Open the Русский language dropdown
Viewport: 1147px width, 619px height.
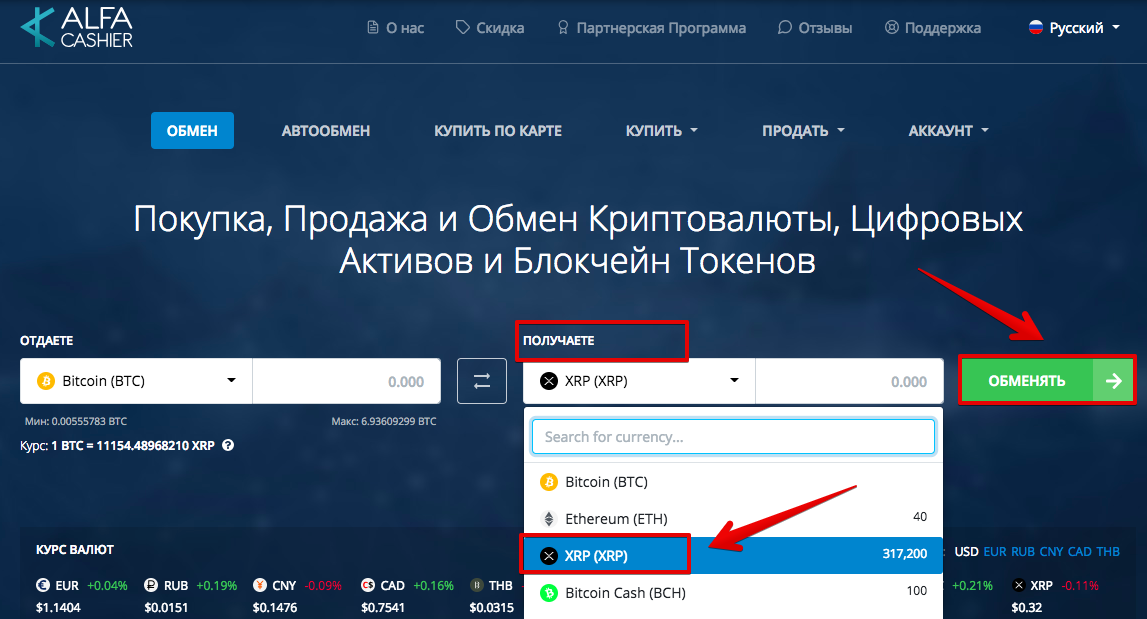coord(1075,28)
